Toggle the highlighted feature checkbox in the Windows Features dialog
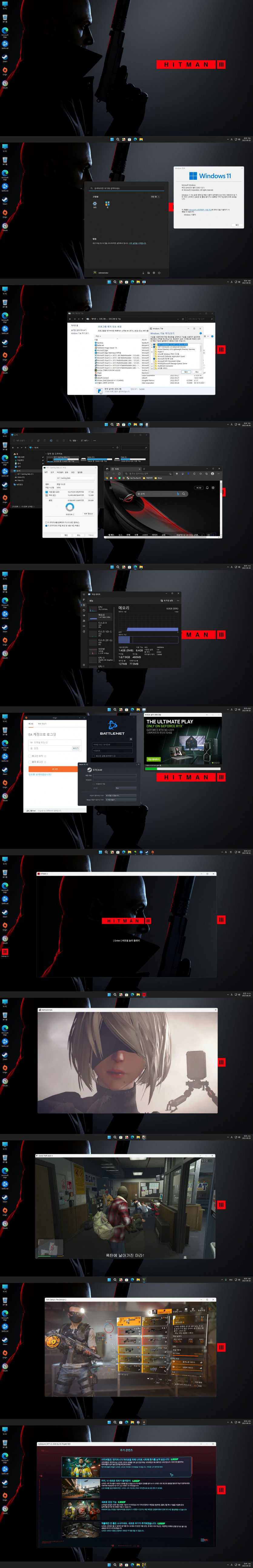 [x=154, y=344]
